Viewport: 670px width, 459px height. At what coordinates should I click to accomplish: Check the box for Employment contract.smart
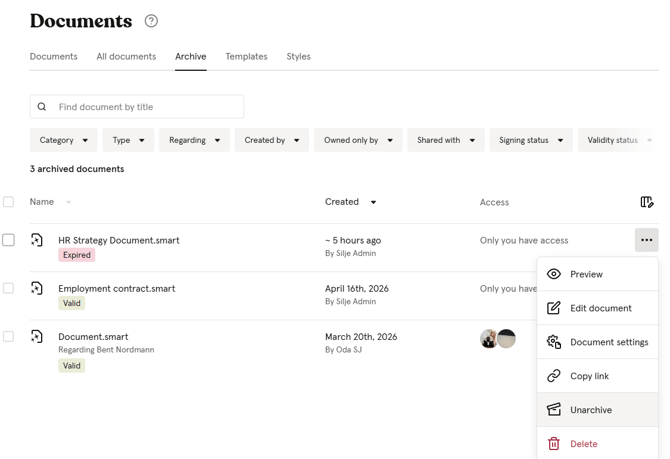8,288
